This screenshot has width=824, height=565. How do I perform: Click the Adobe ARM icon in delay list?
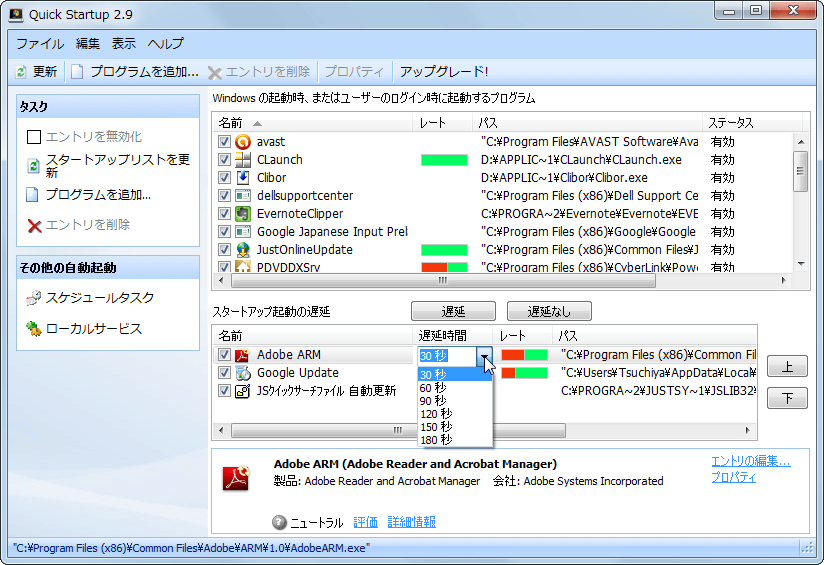click(x=242, y=355)
